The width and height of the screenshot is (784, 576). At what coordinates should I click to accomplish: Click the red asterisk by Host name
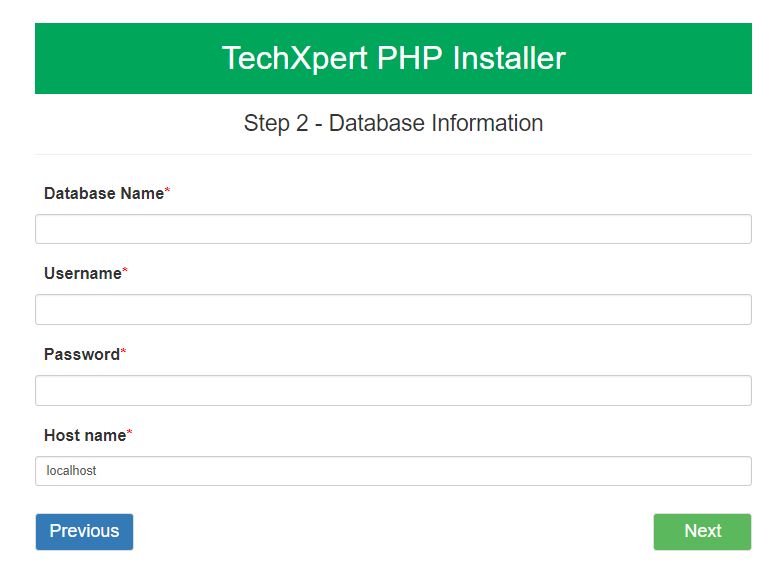(x=130, y=434)
